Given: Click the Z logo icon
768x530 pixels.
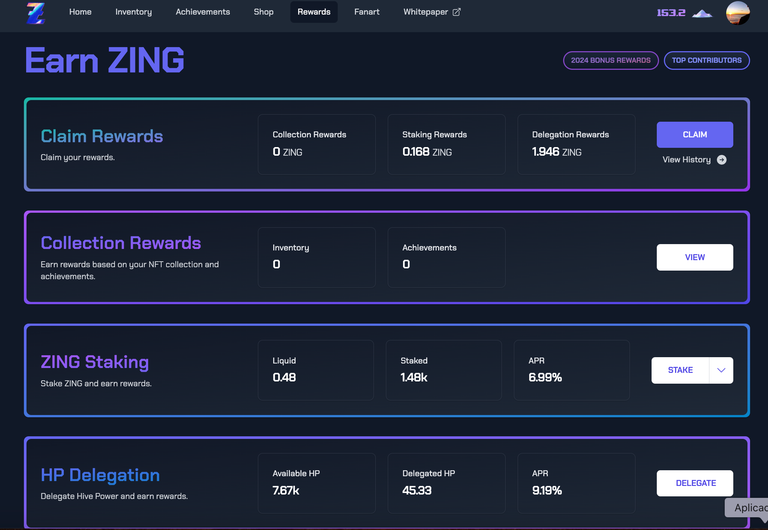Looking at the screenshot, I should click(35, 13).
